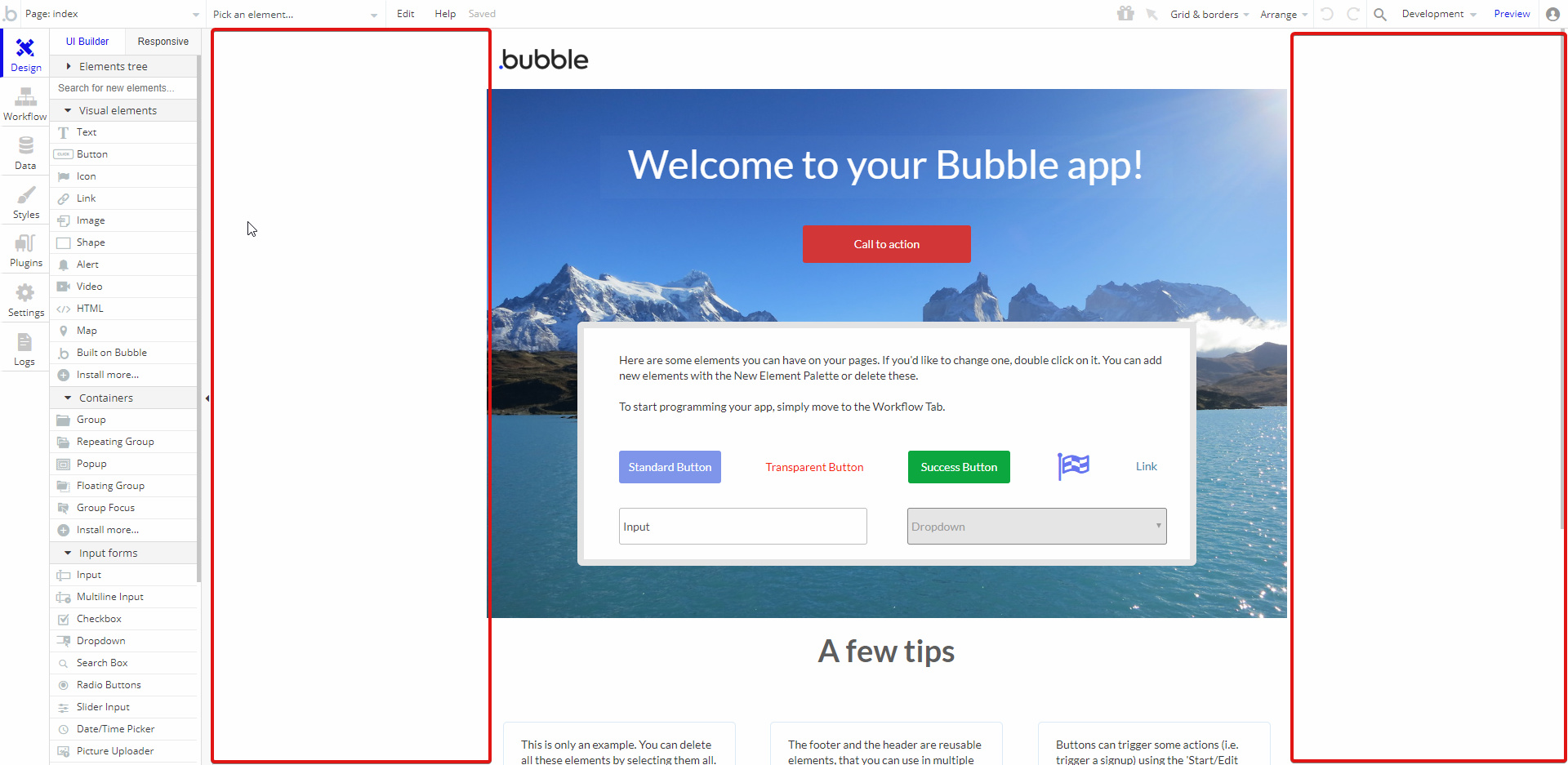Open the Workflow tab icon
The image size is (1568, 765).
pyautogui.click(x=25, y=98)
